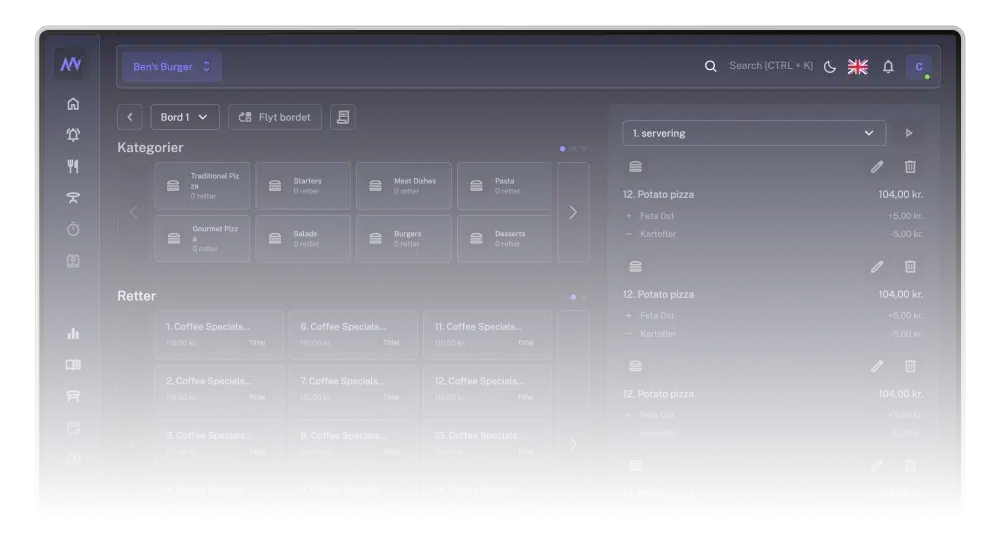The width and height of the screenshot is (1000, 533).
Task: Open the Home icon in the sidebar
Action: point(73,103)
